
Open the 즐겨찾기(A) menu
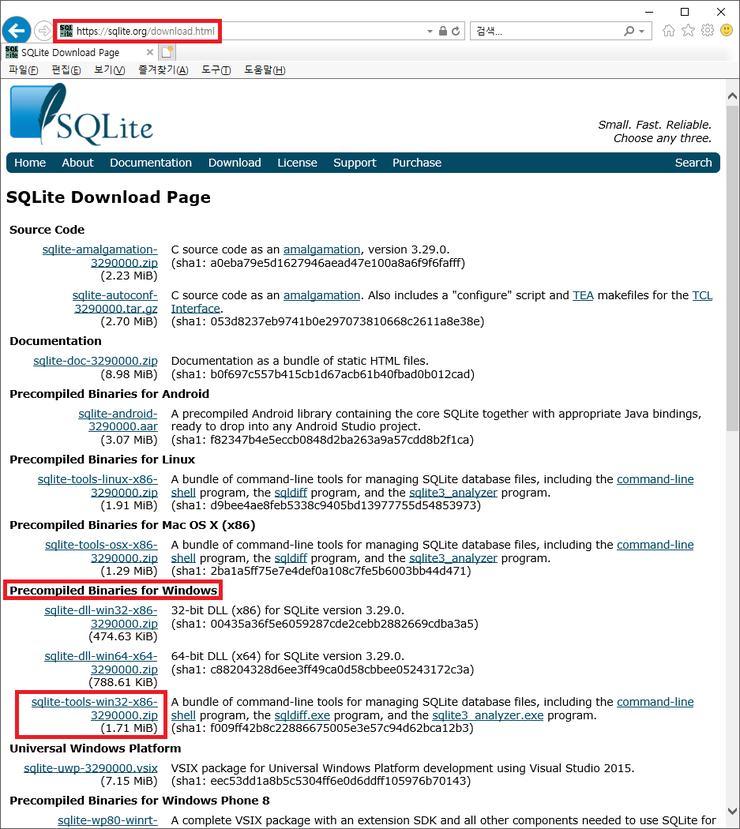point(162,70)
